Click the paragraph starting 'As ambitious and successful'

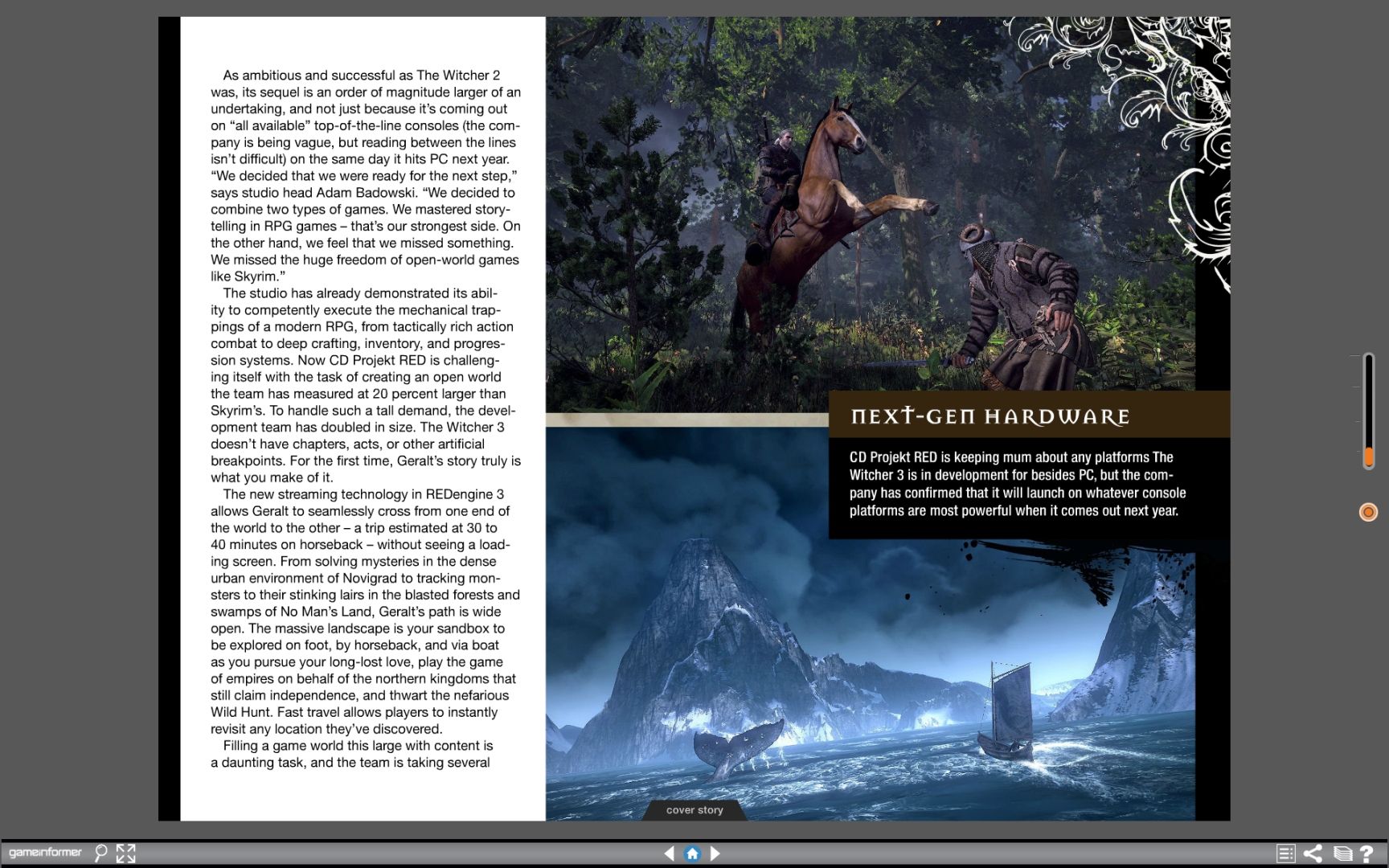[x=366, y=175]
